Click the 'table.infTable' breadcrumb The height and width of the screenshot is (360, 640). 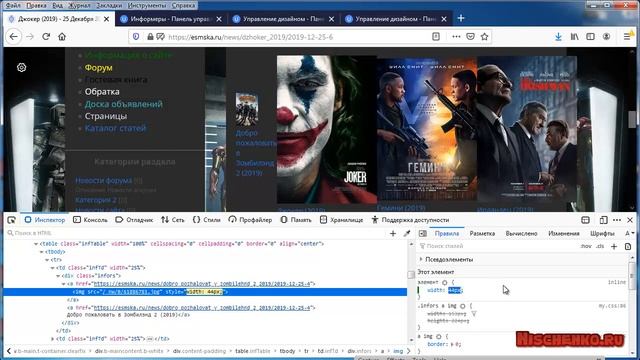(253, 351)
